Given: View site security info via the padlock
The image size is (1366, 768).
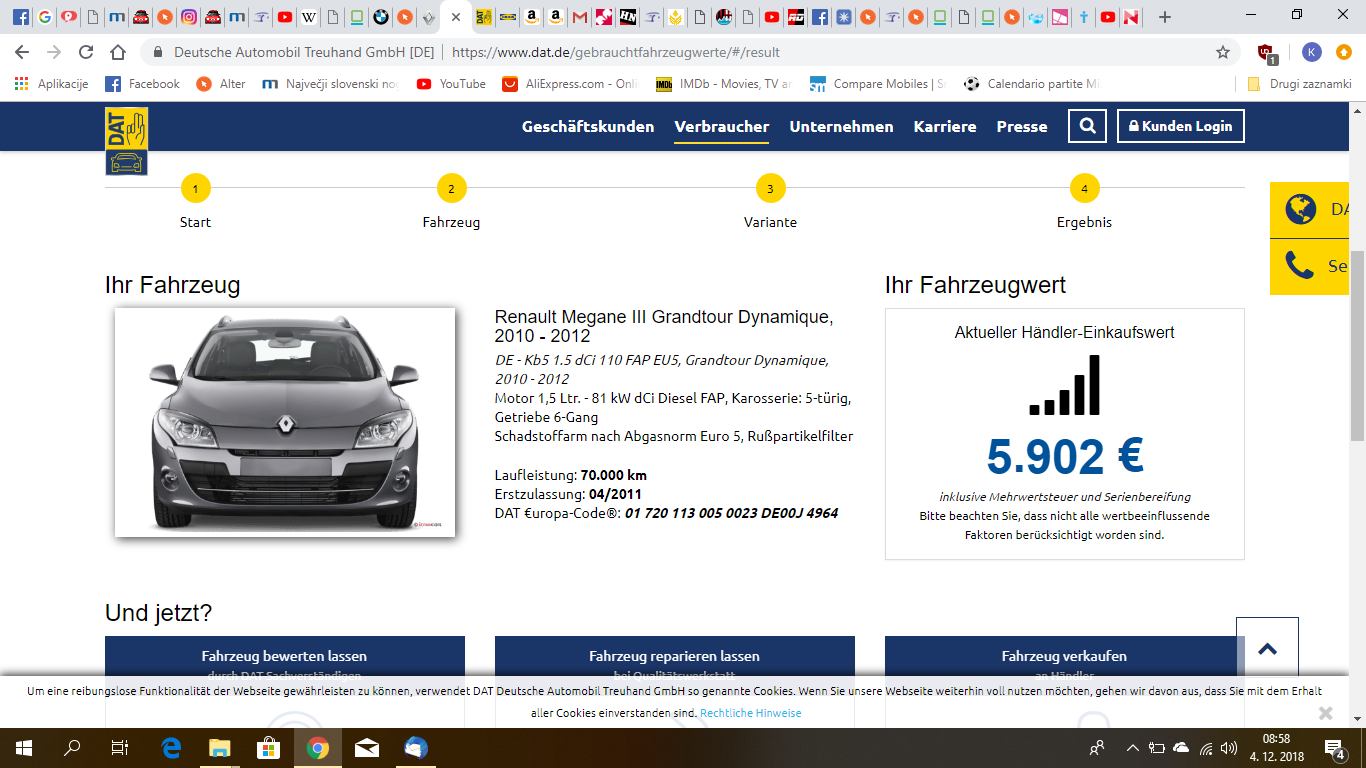Looking at the screenshot, I should tap(158, 52).
